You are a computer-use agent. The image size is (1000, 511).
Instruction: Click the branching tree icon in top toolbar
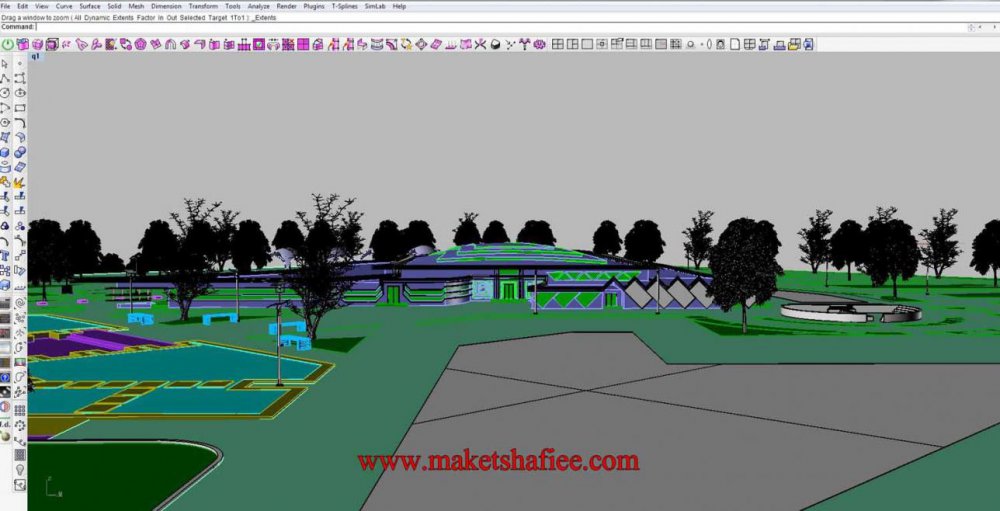(523, 44)
